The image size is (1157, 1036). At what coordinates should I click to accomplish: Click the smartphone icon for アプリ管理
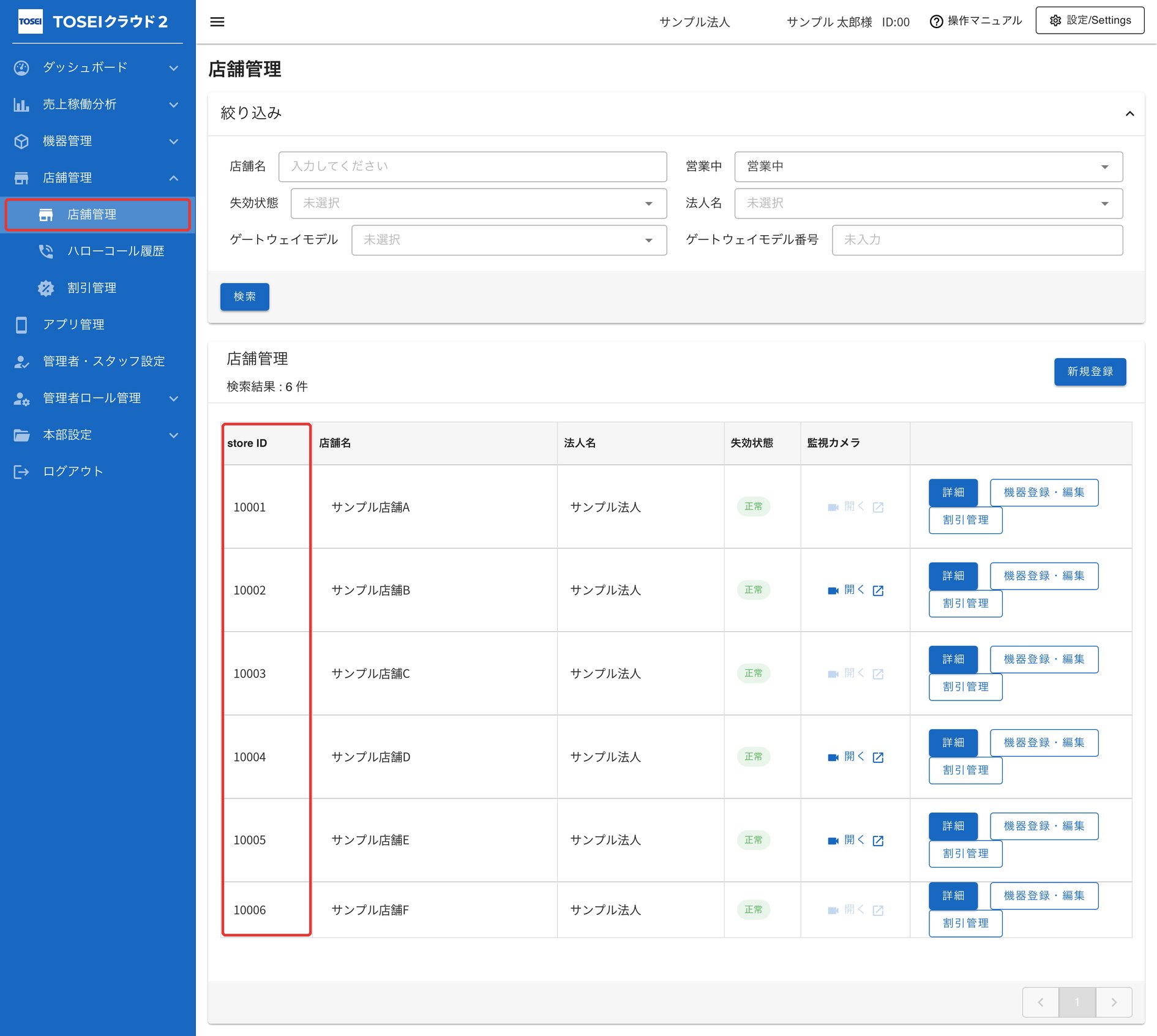(x=21, y=325)
